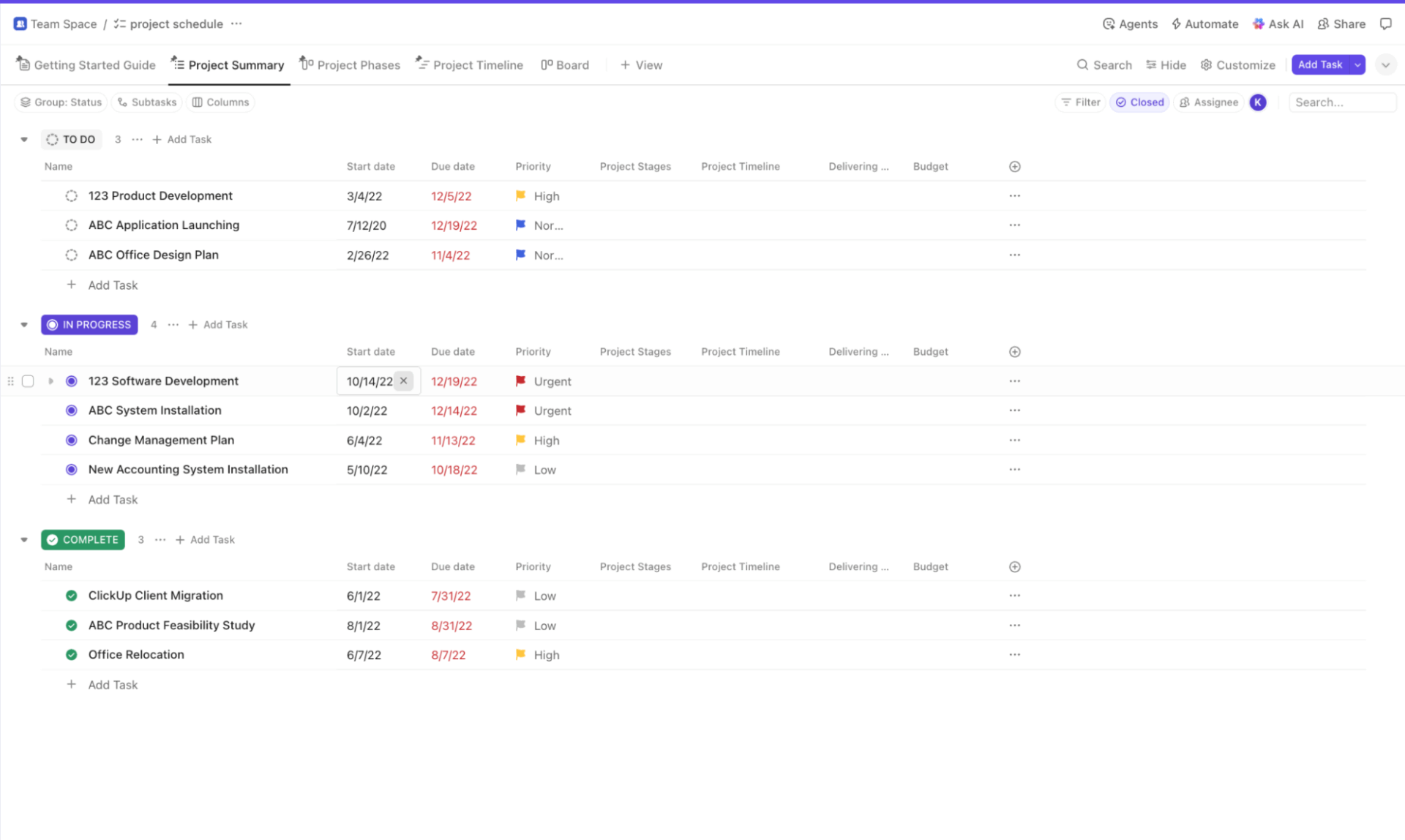Click the K avatar in the filter bar
Image resolution: width=1405 pixels, height=840 pixels.
click(x=1257, y=102)
